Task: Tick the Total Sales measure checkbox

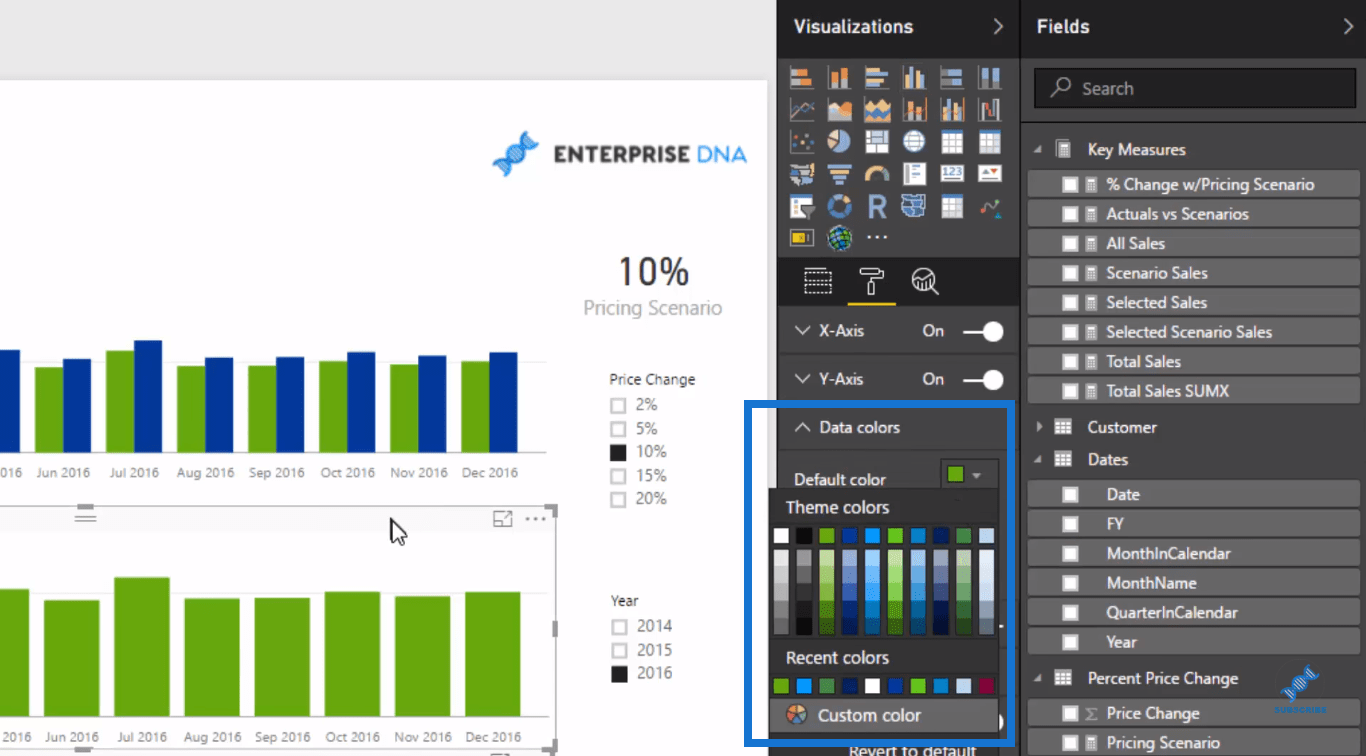Action: point(1071,362)
